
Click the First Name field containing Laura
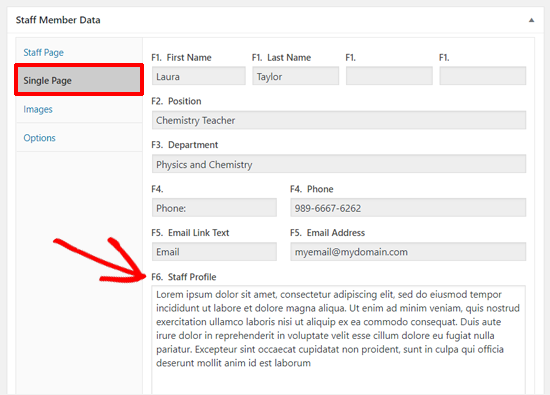pos(199,76)
